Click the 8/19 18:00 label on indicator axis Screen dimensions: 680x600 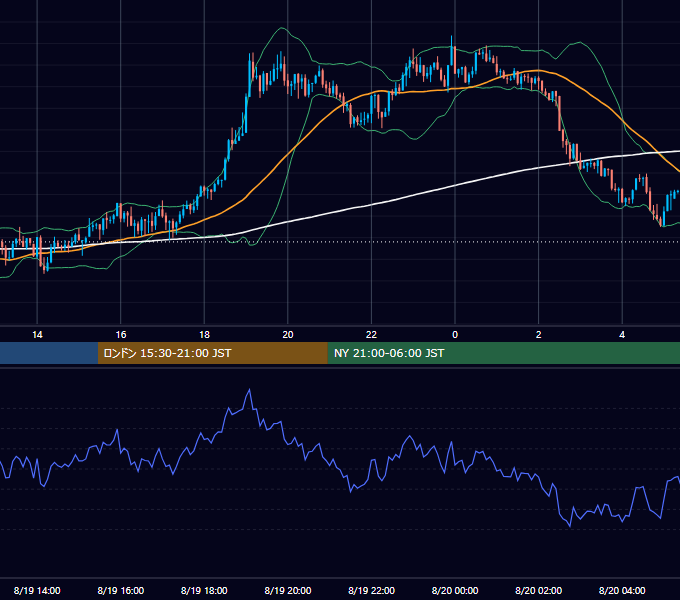coord(204,590)
